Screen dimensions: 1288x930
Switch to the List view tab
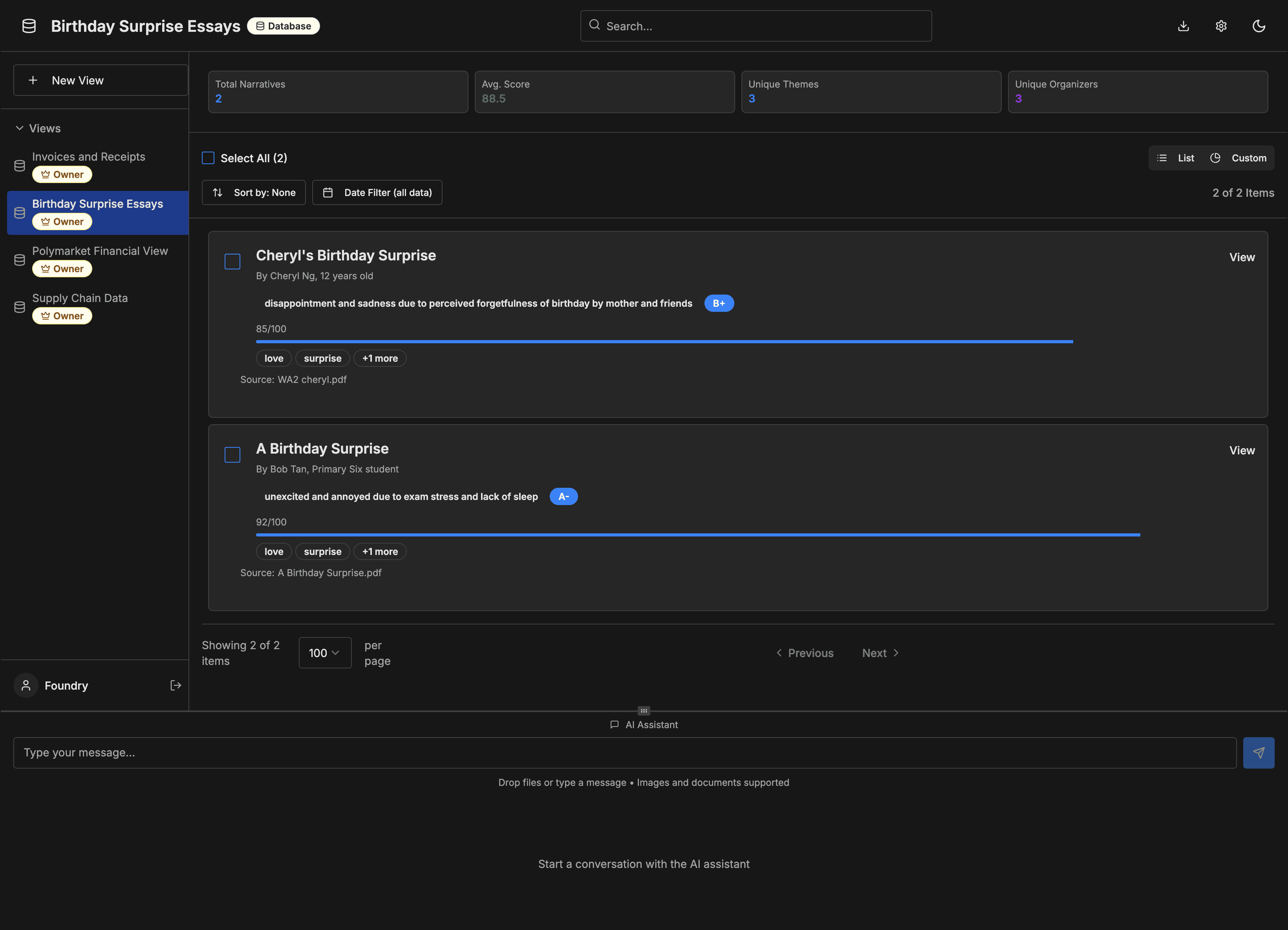pyautogui.click(x=1176, y=158)
